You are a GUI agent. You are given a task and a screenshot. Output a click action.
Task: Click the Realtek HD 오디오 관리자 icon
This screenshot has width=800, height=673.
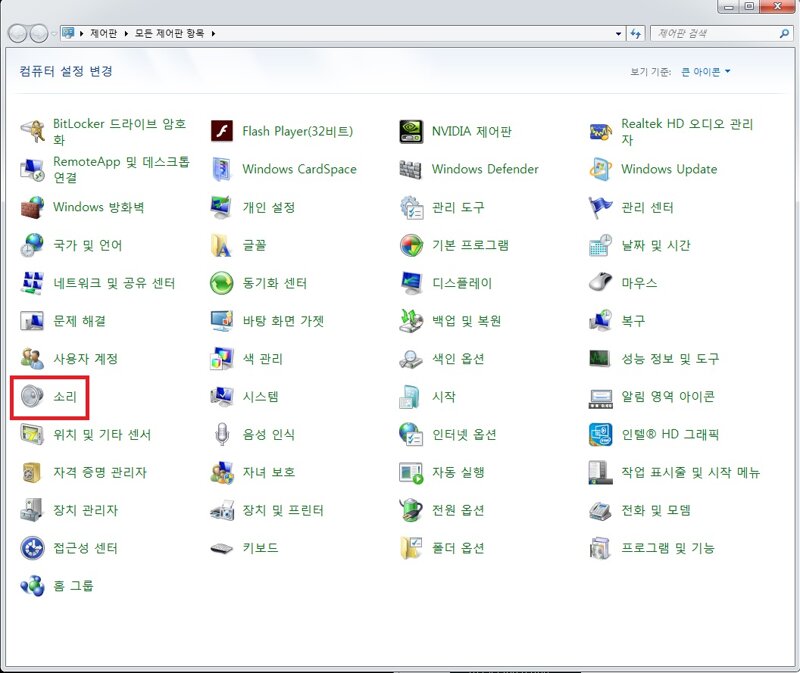point(601,131)
